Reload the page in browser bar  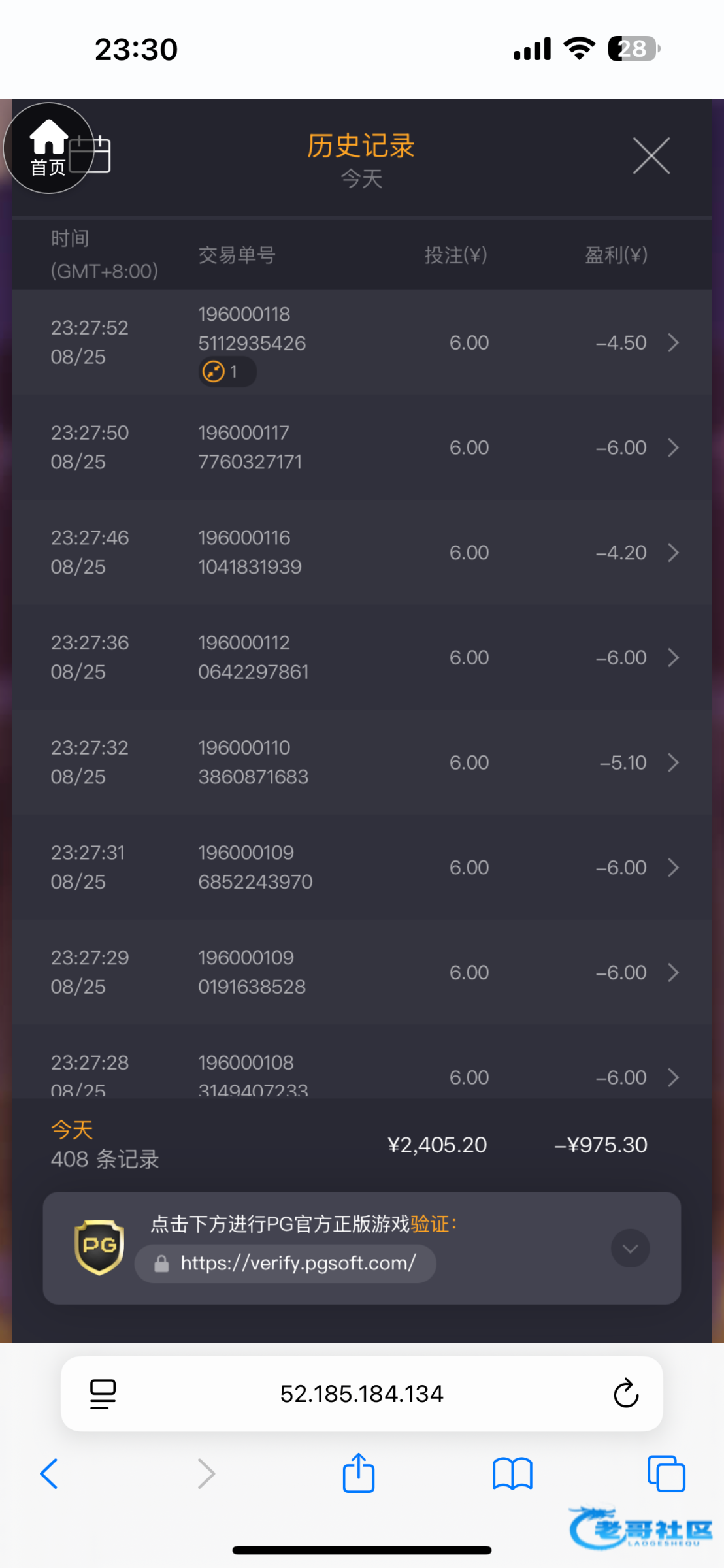tap(625, 1394)
